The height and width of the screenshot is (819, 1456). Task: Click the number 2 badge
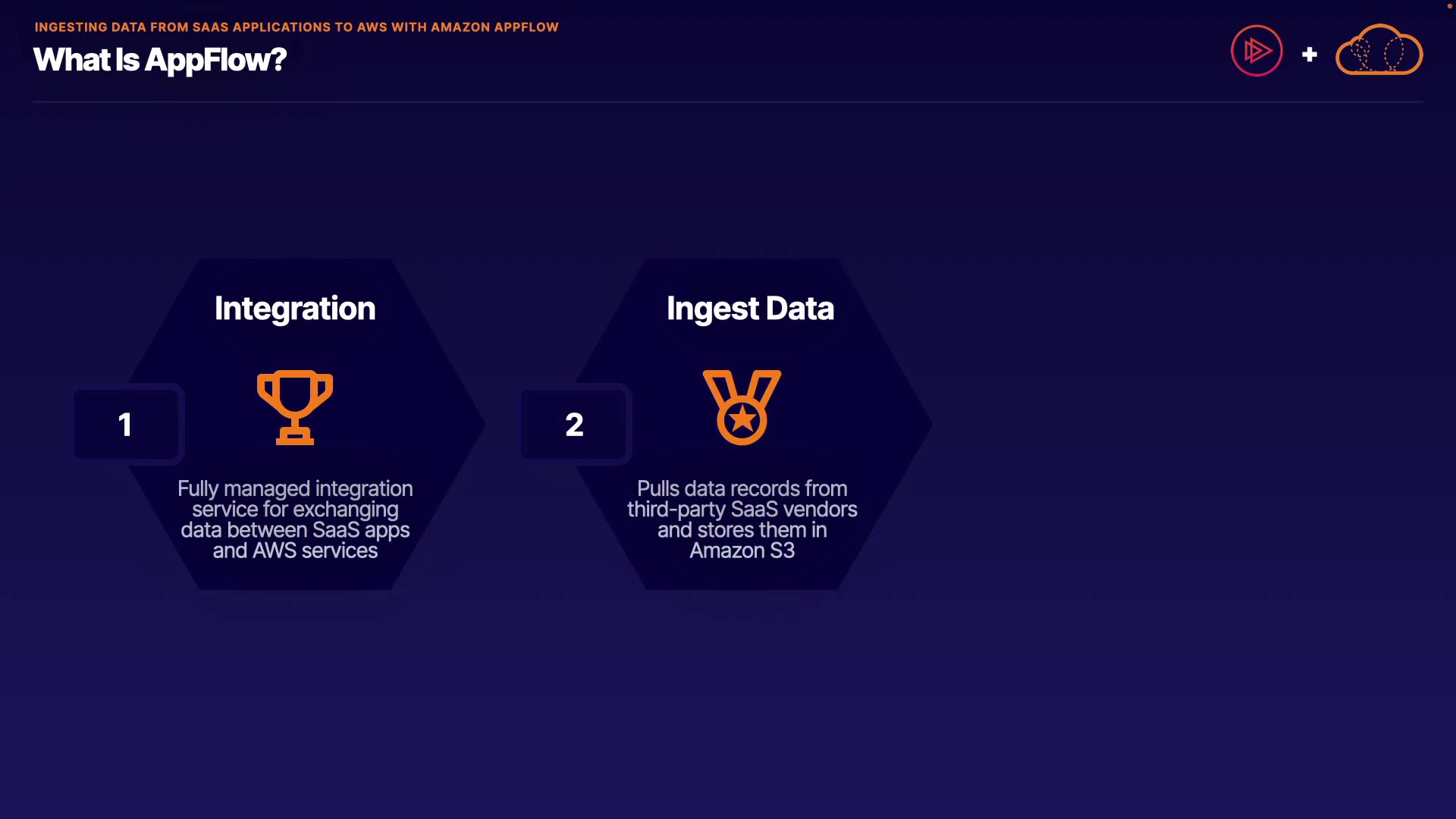tap(574, 425)
